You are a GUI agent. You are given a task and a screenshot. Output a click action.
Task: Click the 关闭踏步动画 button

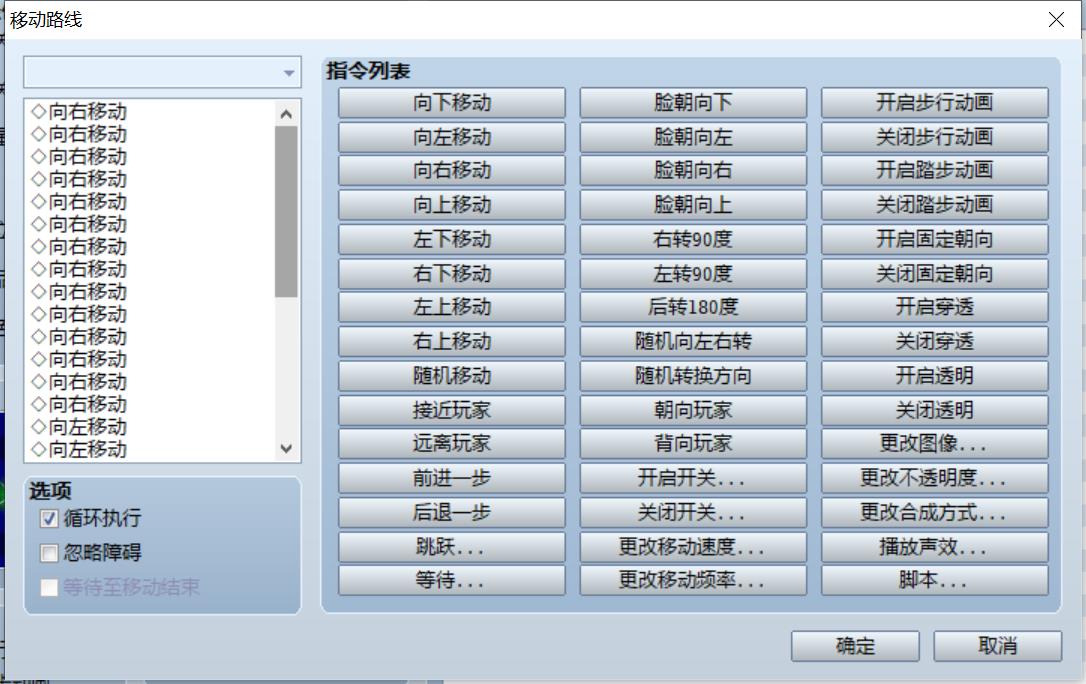click(934, 205)
